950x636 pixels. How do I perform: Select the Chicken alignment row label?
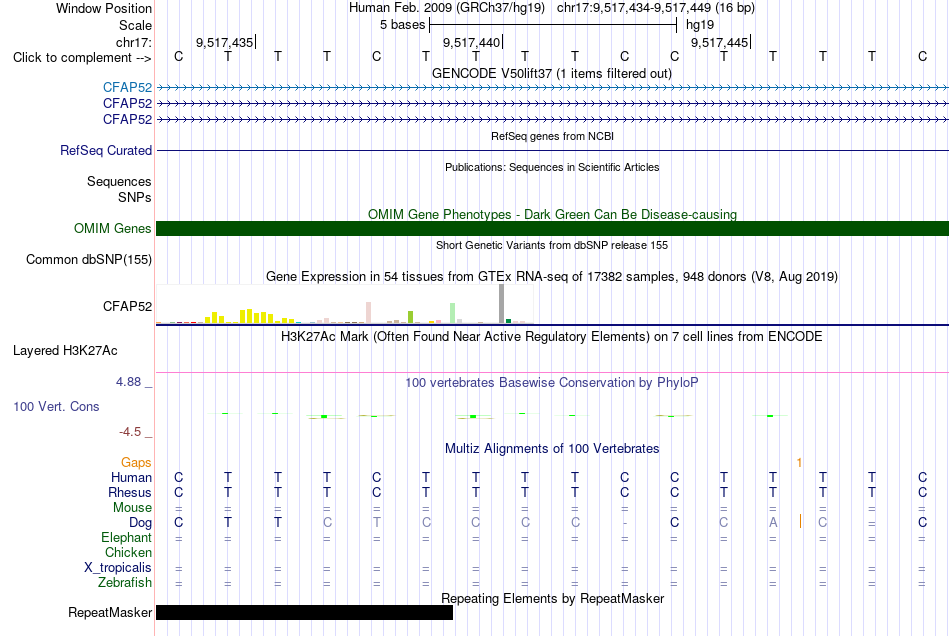point(128,552)
